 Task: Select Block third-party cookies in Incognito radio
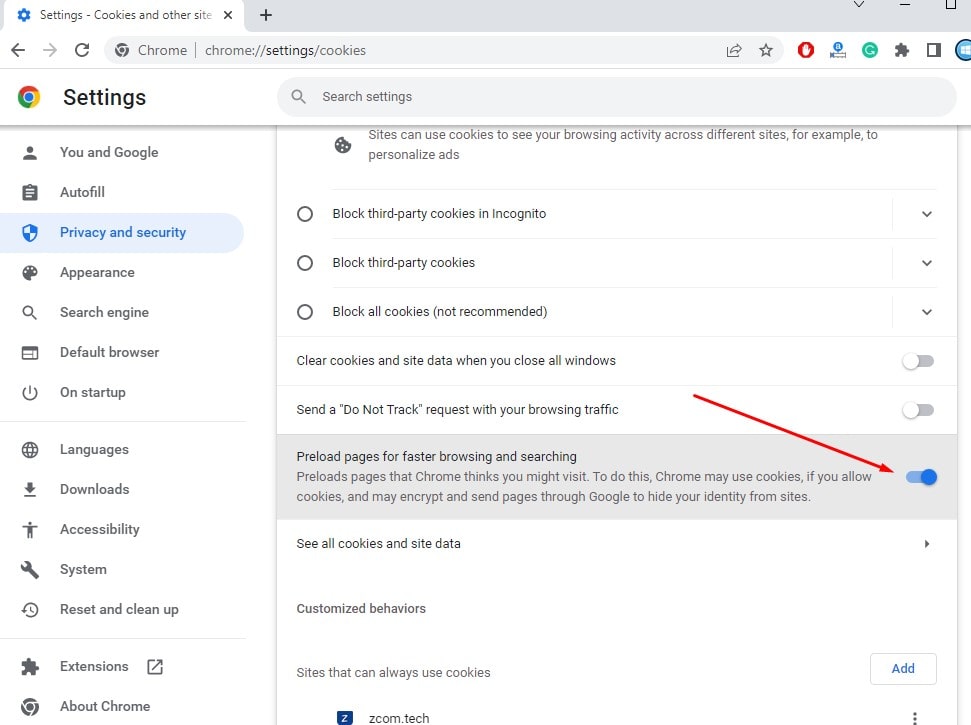(x=305, y=214)
